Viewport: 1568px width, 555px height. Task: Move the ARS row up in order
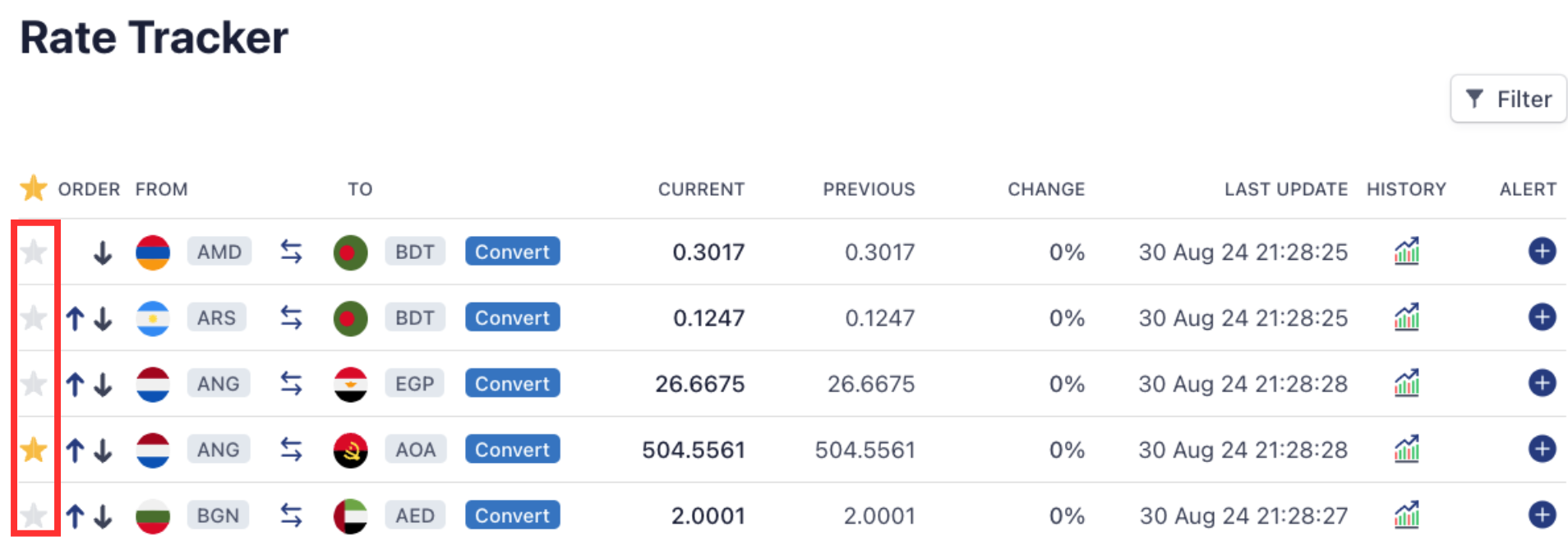tap(76, 318)
